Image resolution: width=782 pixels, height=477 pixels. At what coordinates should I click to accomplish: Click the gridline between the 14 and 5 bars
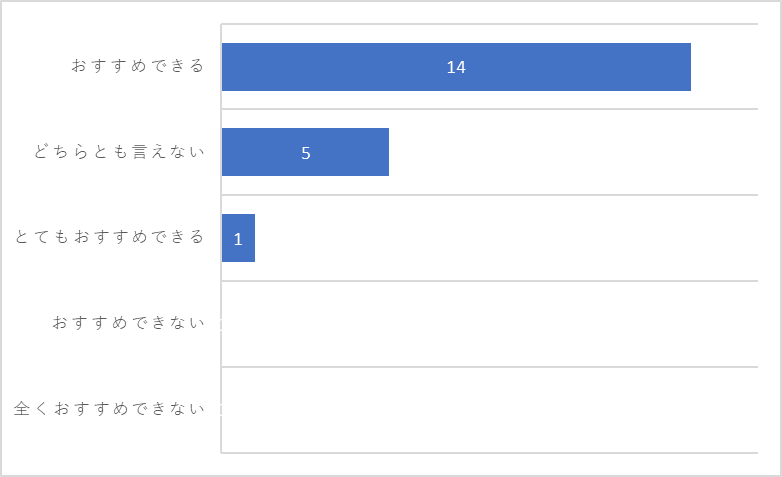[490, 109]
